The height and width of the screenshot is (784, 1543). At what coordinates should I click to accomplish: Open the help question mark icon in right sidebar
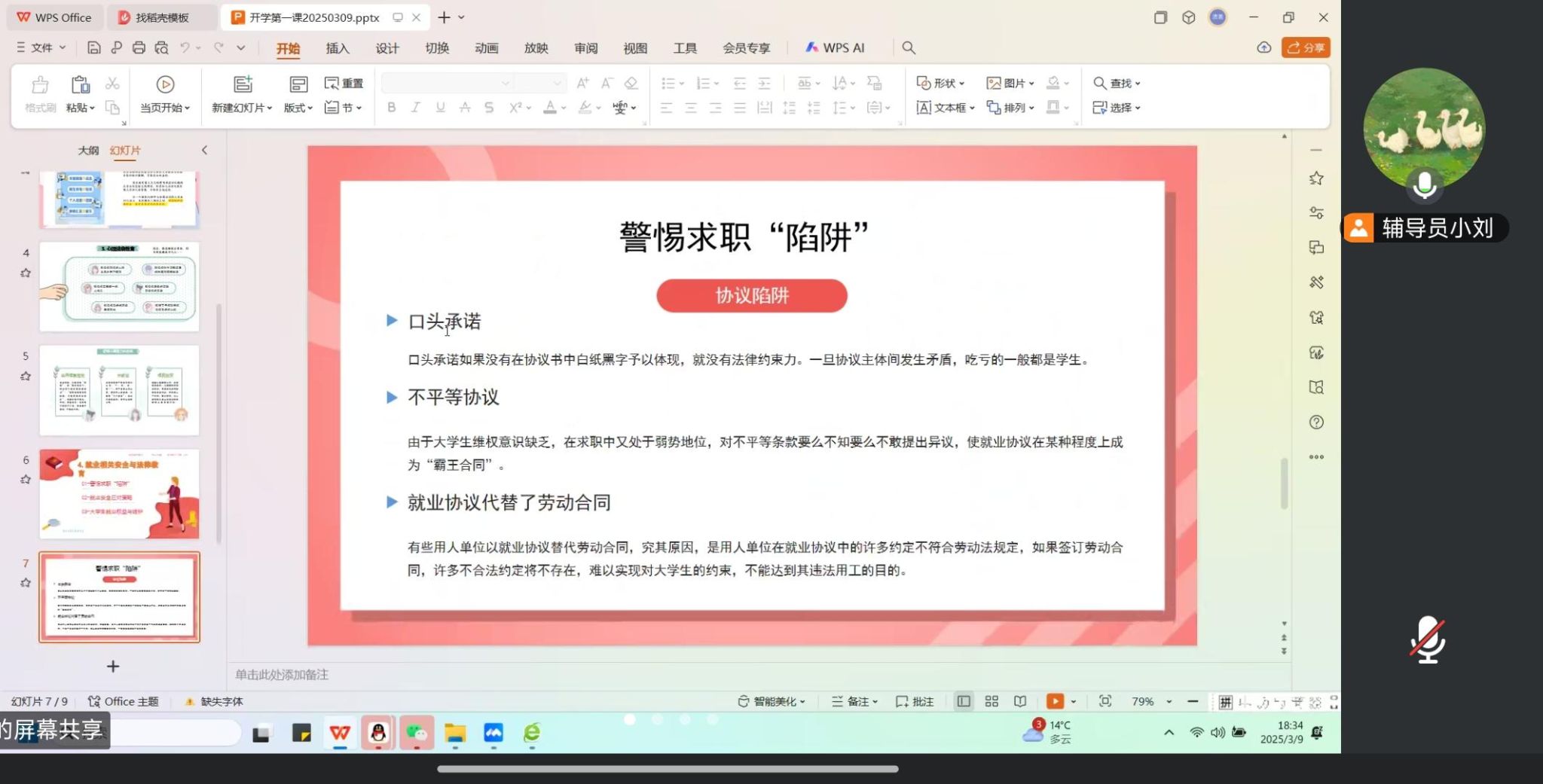click(x=1316, y=423)
